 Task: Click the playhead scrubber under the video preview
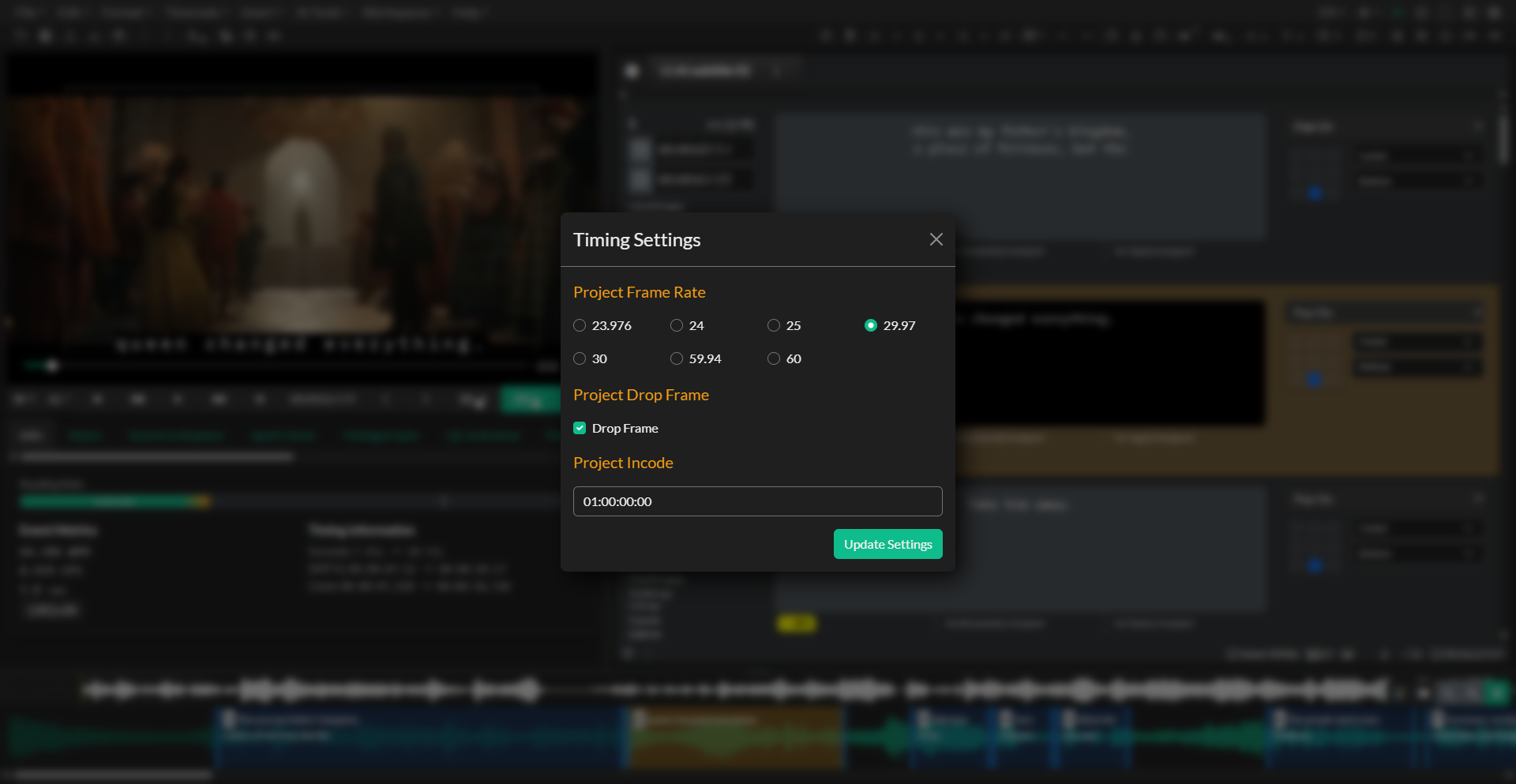tap(53, 366)
